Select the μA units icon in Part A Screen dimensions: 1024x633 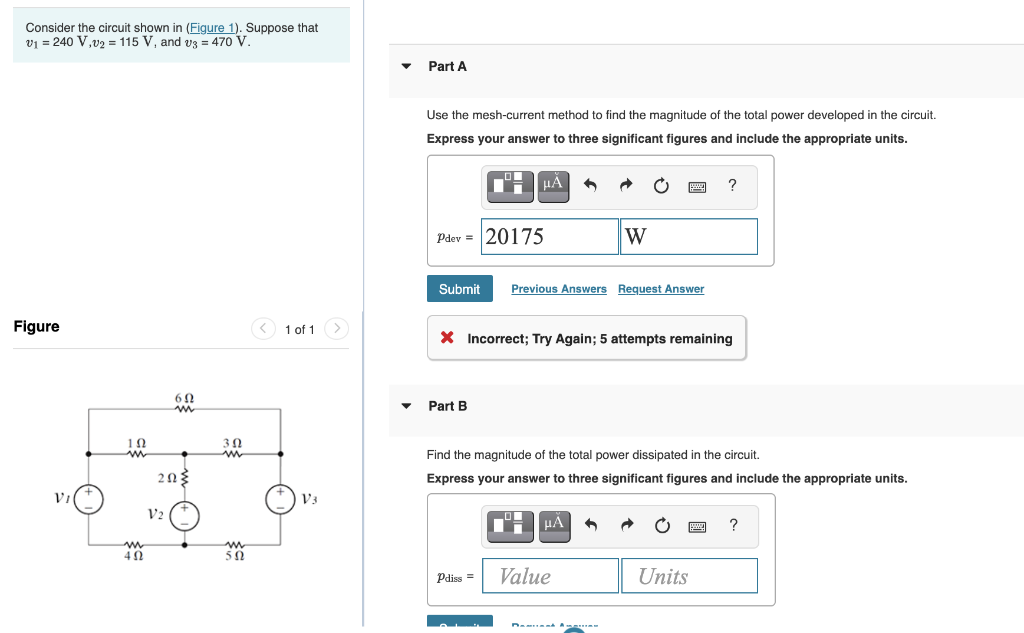pos(552,186)
